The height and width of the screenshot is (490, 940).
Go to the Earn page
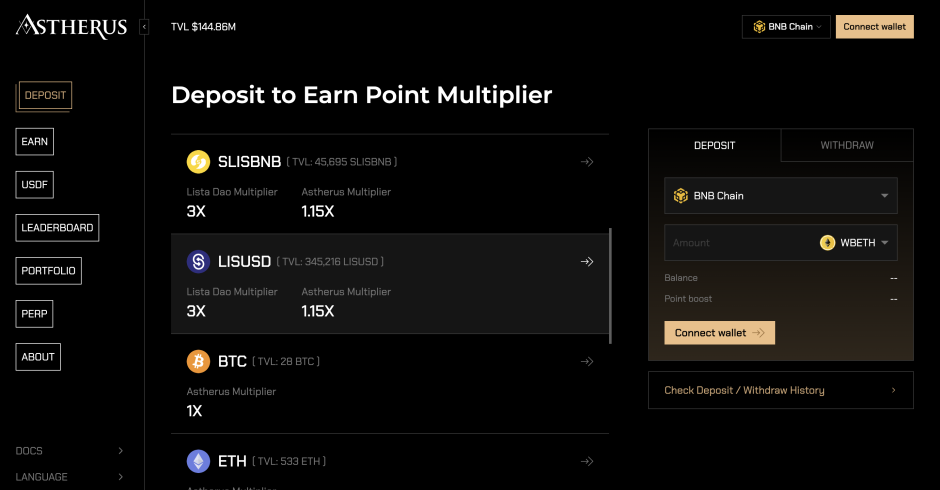tap(34, 142)
